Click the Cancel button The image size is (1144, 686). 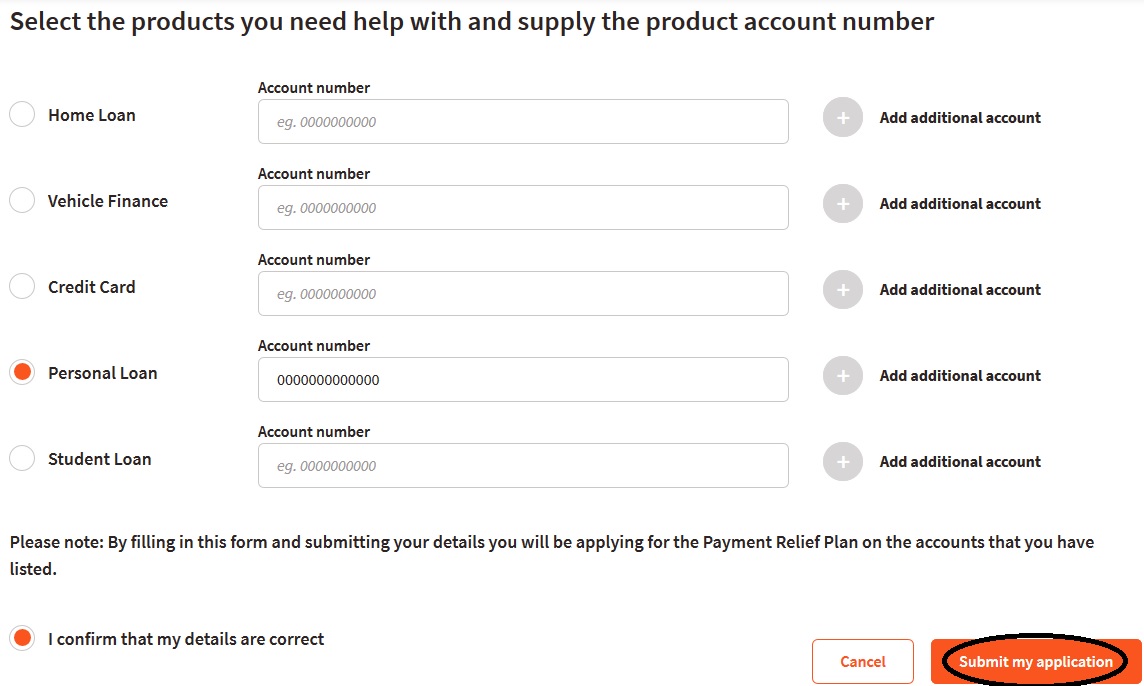pyautogui.click(x=862, y=662)
